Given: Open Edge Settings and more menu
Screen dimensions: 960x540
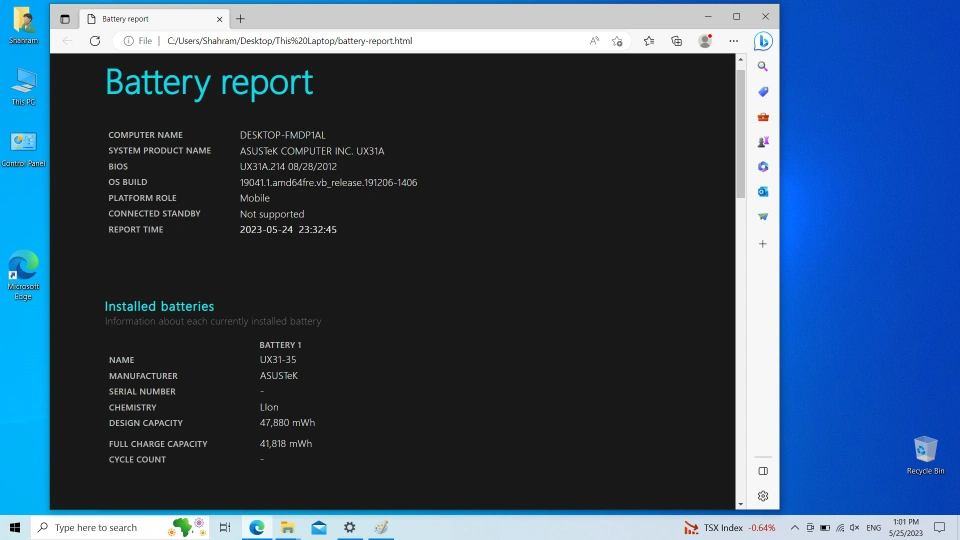Looking at the screenshot, I should coord(733,41).
